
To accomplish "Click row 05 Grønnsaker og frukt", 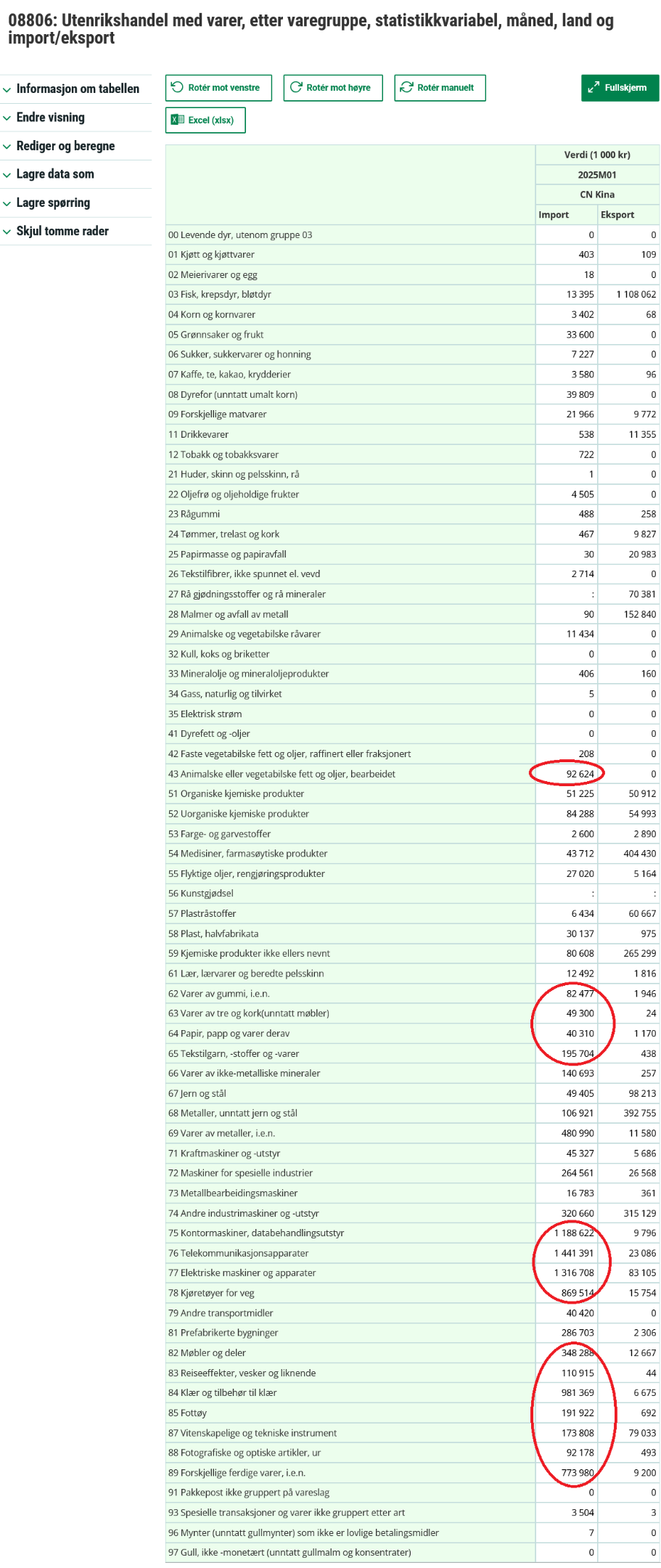I will 350,335.
